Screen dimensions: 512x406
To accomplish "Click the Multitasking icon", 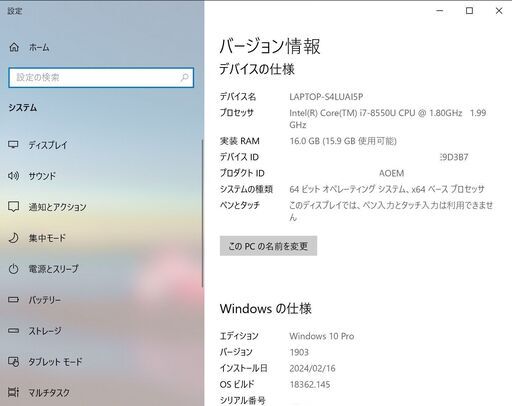I will [13, 392].
